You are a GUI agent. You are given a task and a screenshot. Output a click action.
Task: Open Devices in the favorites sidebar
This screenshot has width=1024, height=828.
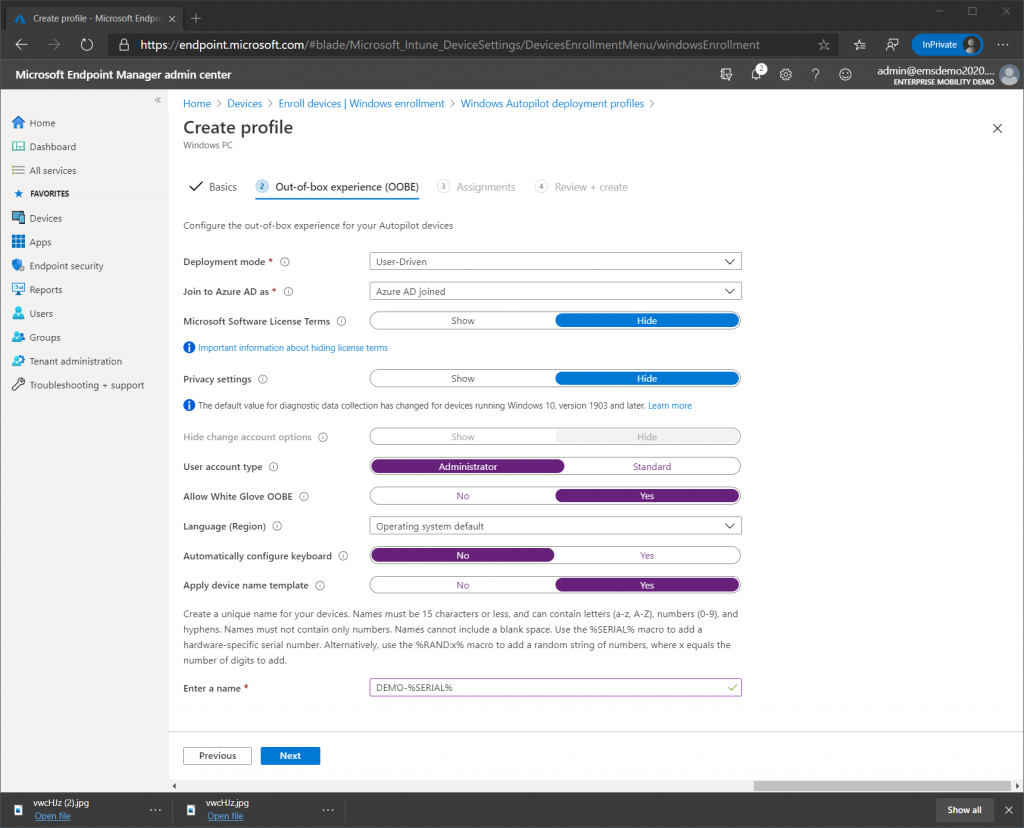(x=37, y=218)
